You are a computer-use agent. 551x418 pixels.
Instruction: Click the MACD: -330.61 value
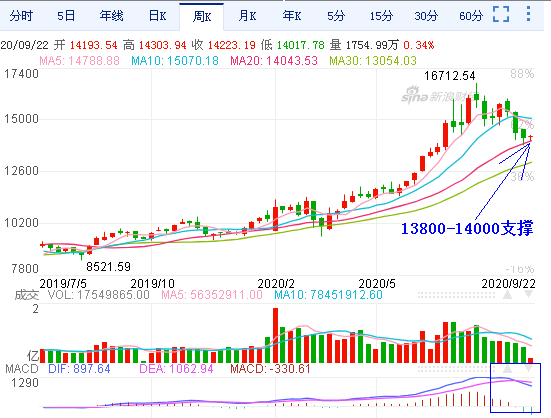click(x=270, y=369)
